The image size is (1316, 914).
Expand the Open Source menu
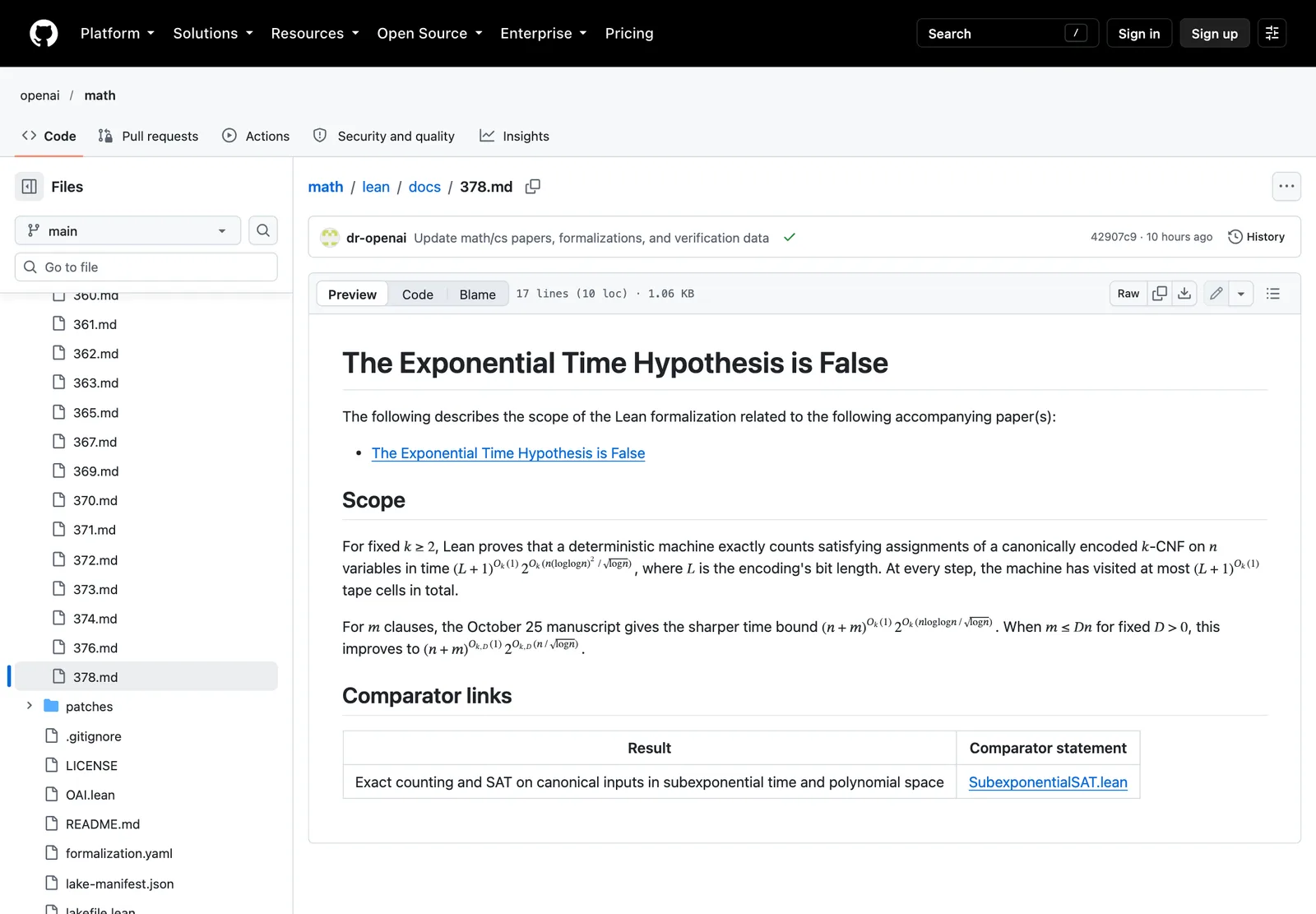pyautogui.click(x=429, y=34)
